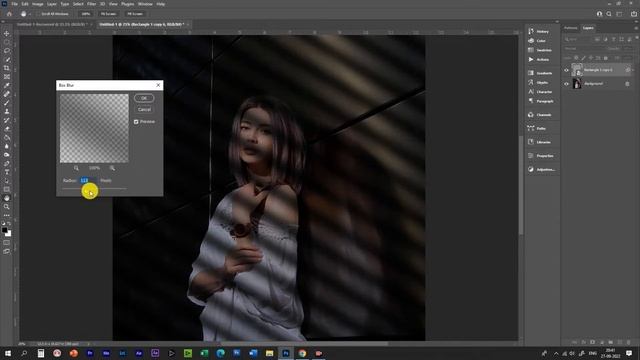This screenshot has height=360, width=640.
Task: Expand Rectangle 1 copy 6 smart filters arrow
Action: [x=633, y=70]
